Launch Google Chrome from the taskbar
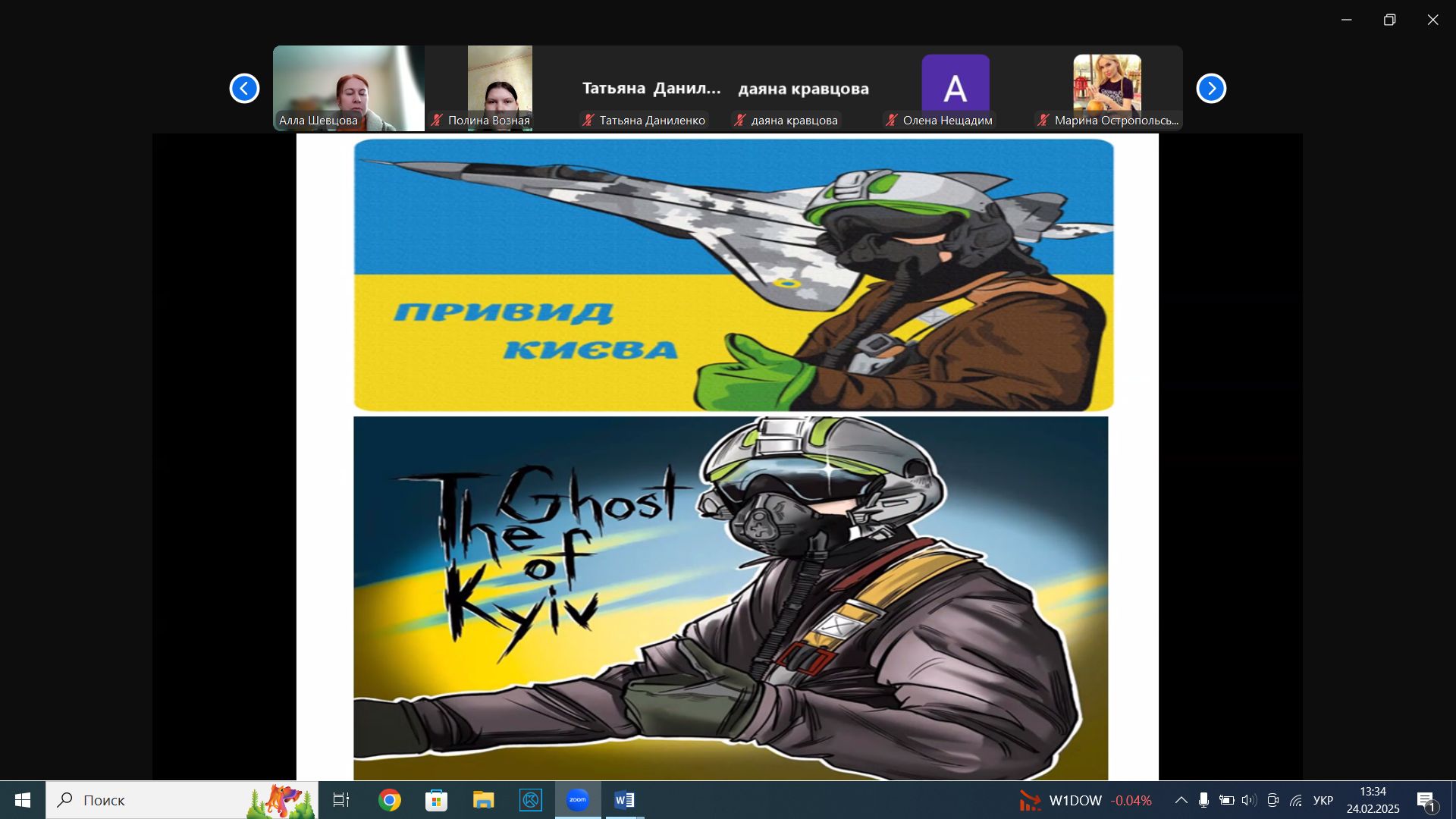 coord(390,800)
